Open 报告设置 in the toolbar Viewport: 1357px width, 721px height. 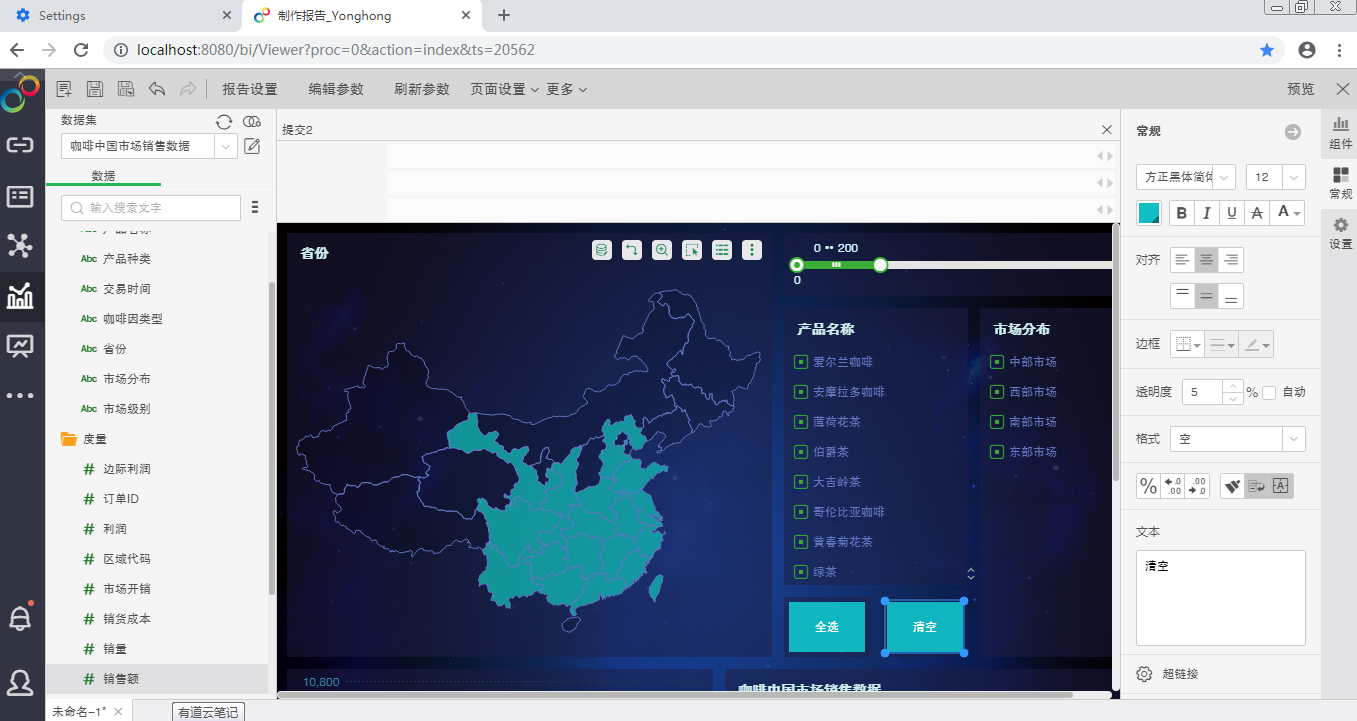(x=250, y=89)
